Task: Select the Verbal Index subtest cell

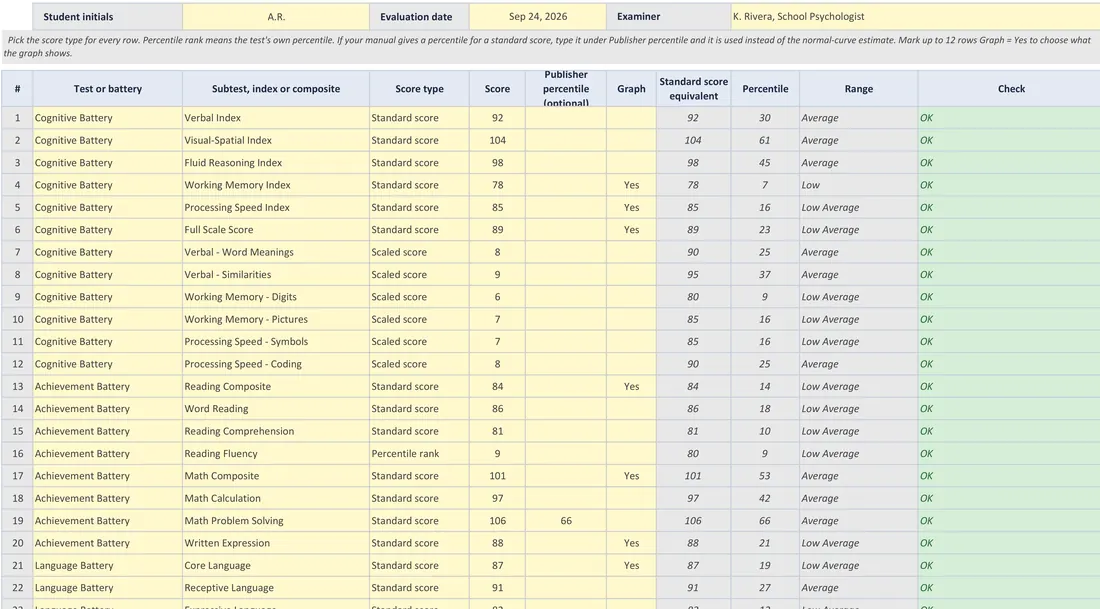Action: tap(276, 118)
